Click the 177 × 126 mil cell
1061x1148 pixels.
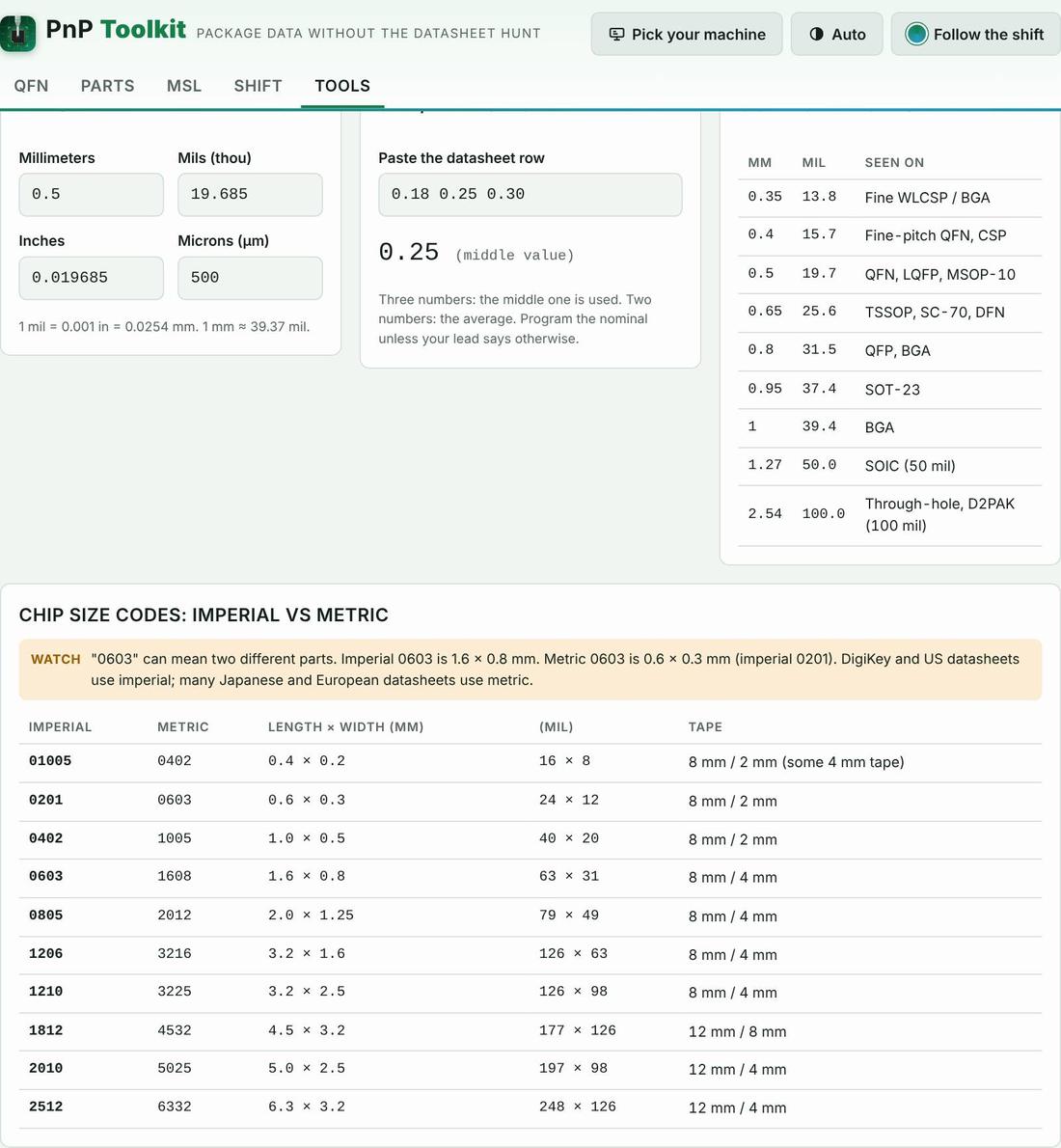pos(577,1031)
